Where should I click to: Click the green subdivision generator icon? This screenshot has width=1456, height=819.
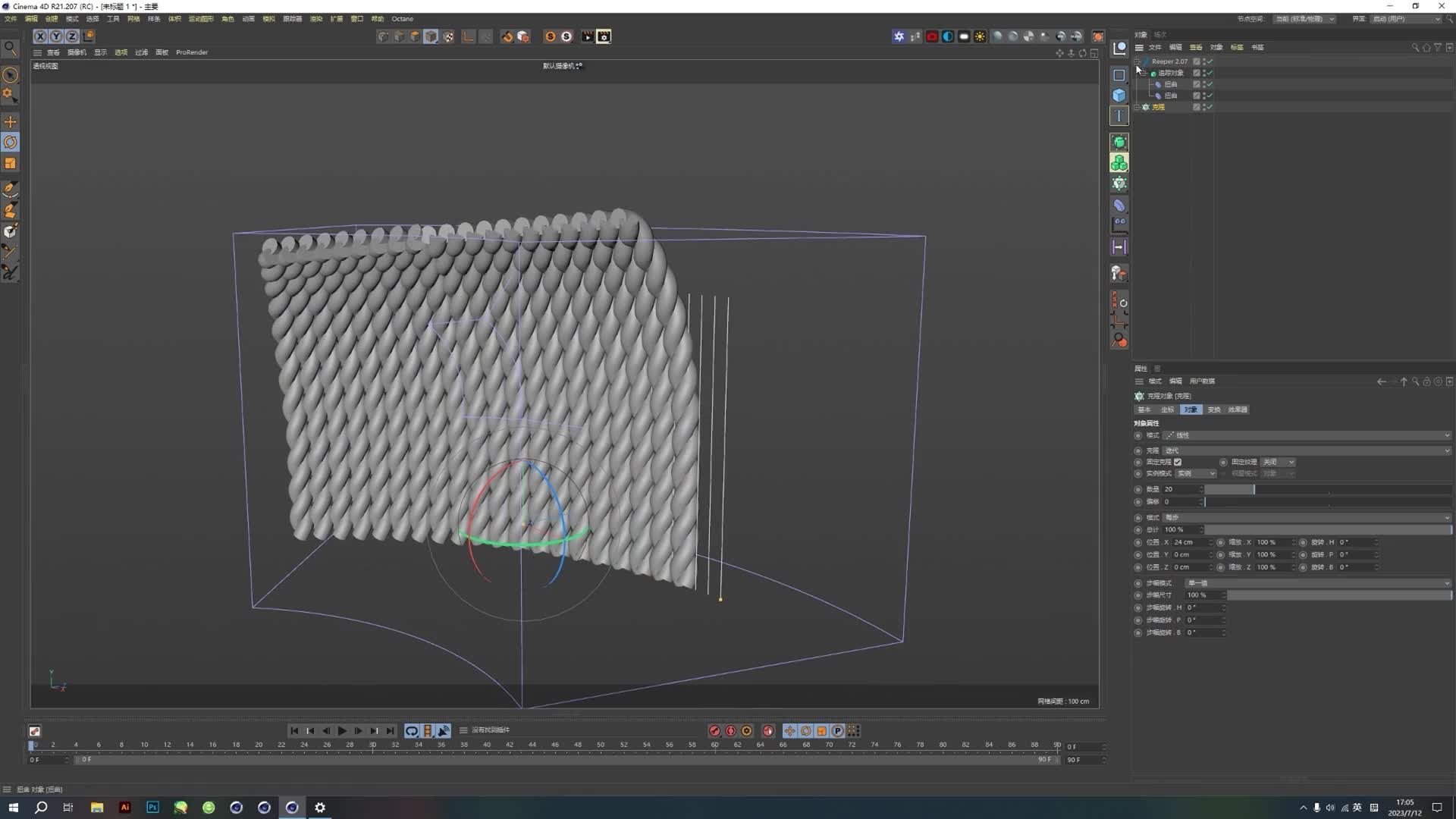(x=1119, y=143)
